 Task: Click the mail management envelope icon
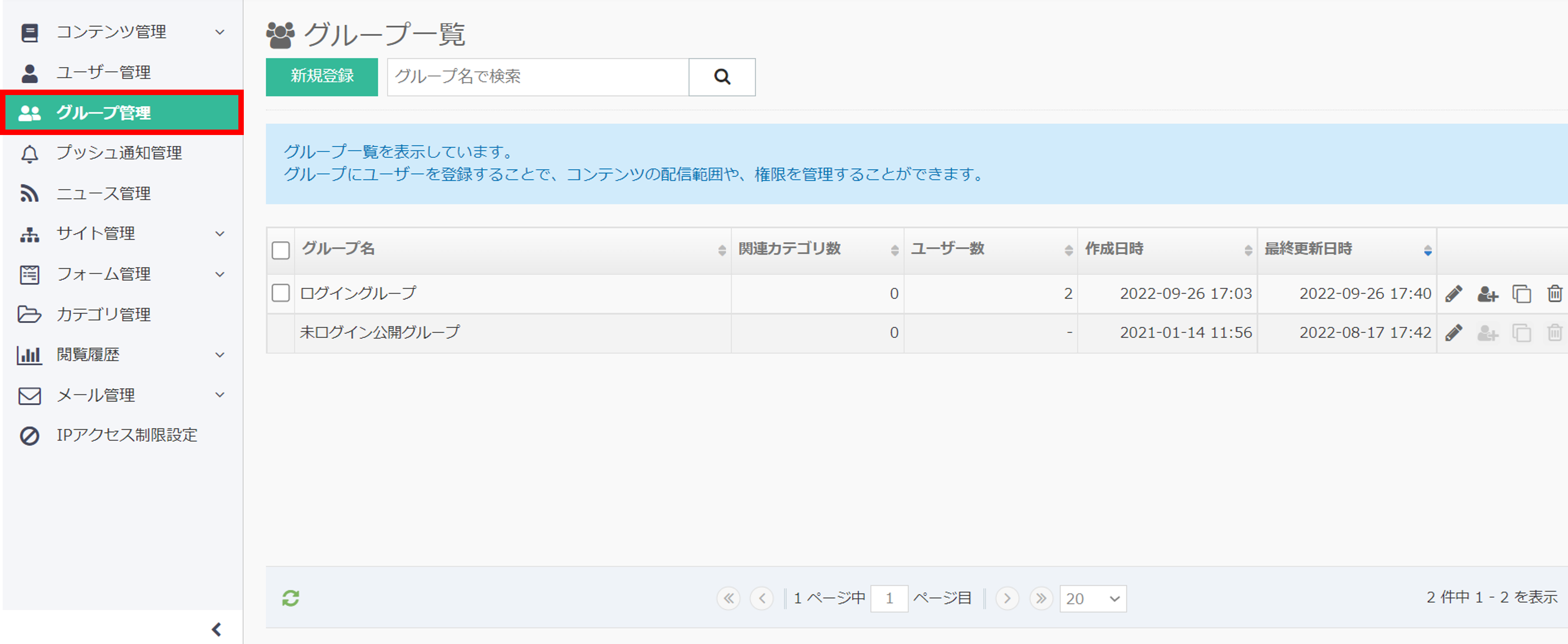29,396
